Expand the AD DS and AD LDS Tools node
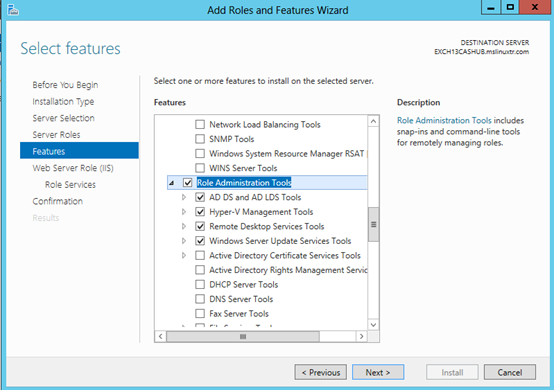The height and width of the screenshot is (390, 554). [x=184, y=197]
